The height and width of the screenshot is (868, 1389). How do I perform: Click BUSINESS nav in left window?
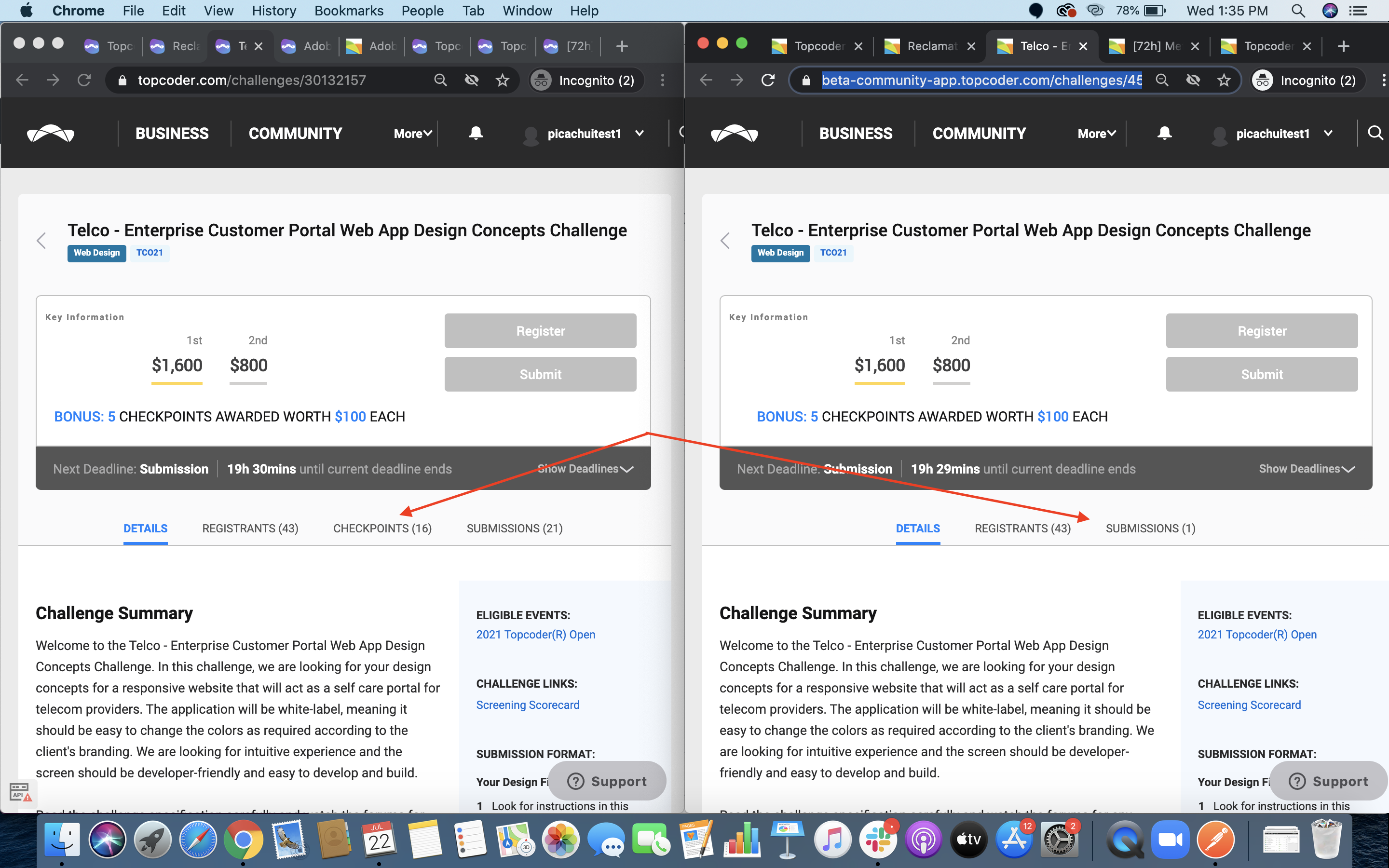(x=172, y=133)
